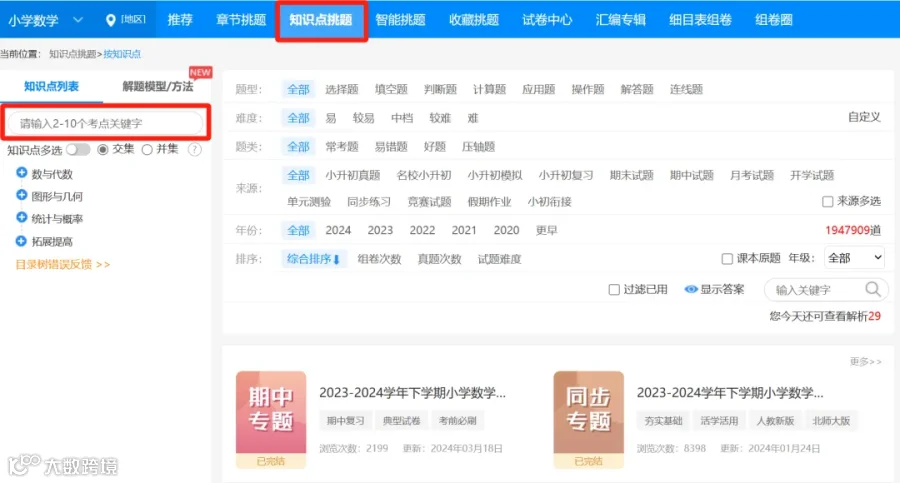
Task: Filter question type by 解答题
Action: tap(637, 90)
